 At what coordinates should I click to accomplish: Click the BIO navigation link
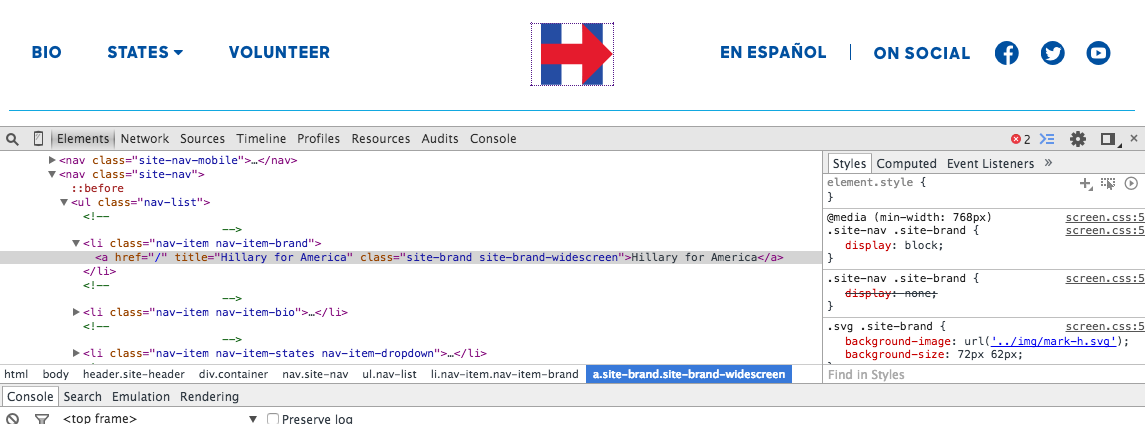pos(47,53)
